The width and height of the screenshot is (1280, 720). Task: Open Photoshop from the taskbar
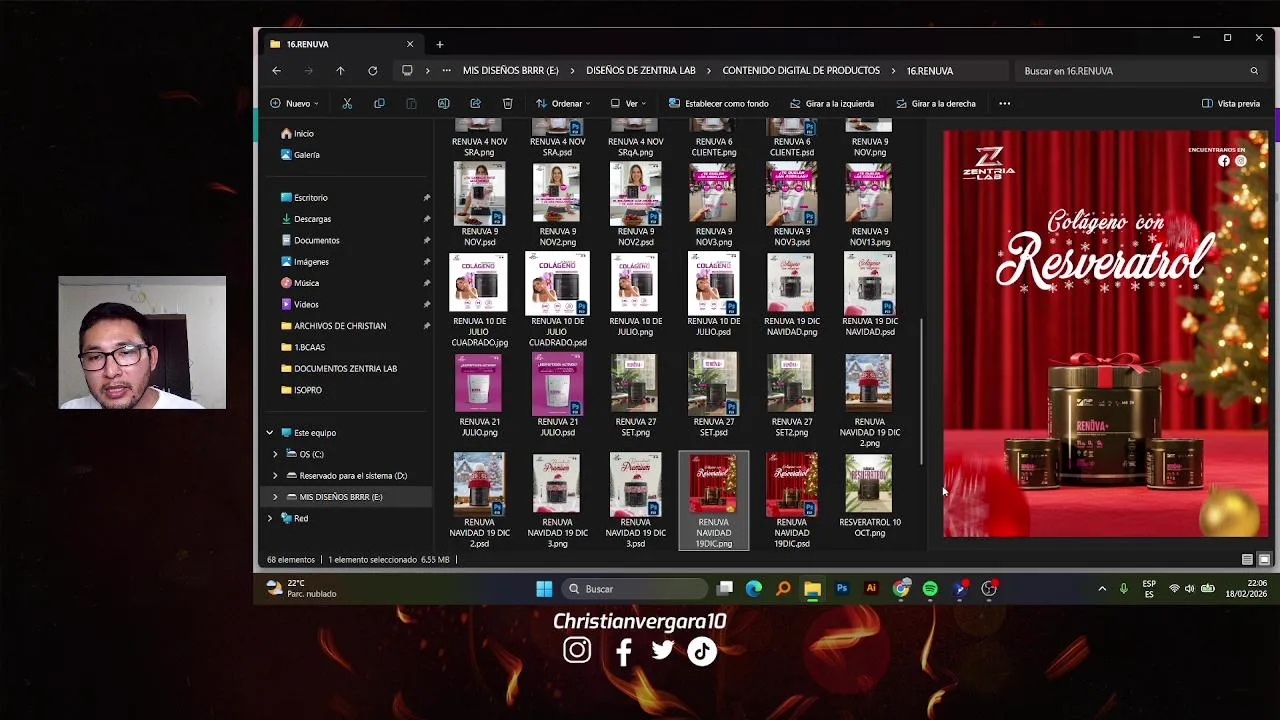[842, 589]
